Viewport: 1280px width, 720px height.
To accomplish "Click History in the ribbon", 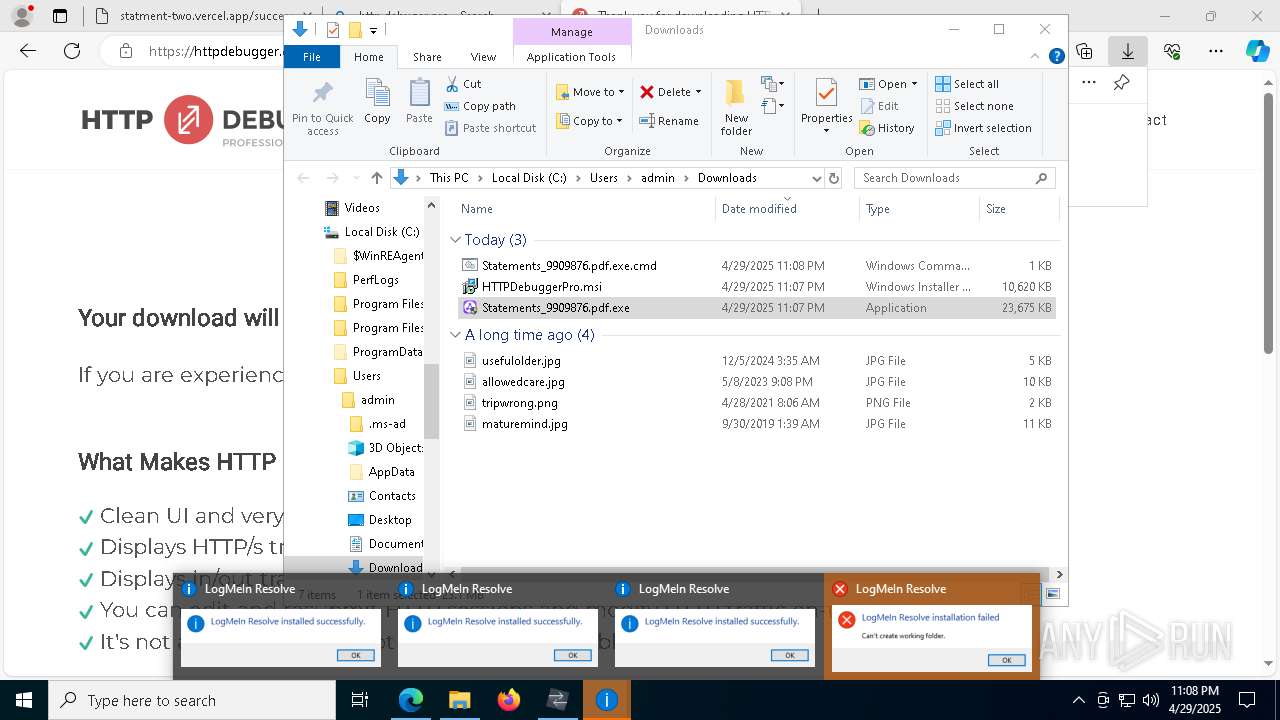I will (886, 128).
